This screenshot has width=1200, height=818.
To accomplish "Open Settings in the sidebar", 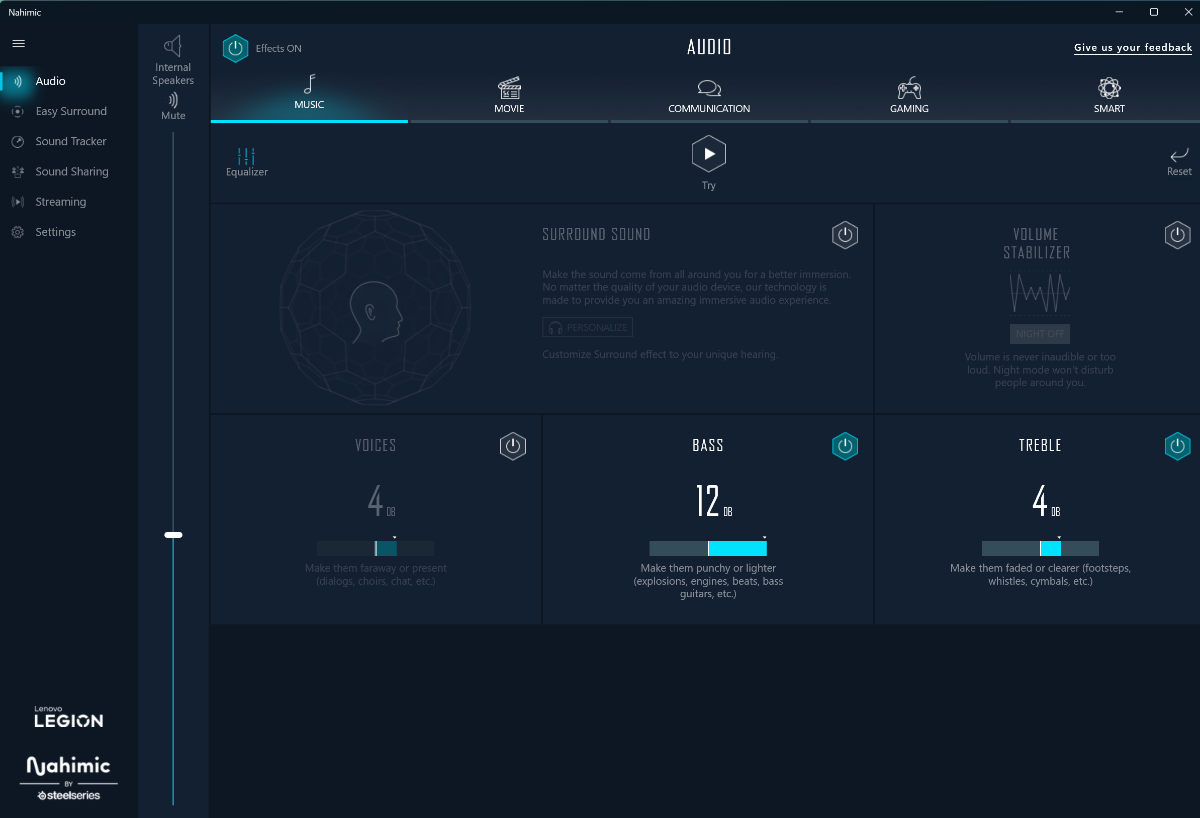I will coord(55,232).
